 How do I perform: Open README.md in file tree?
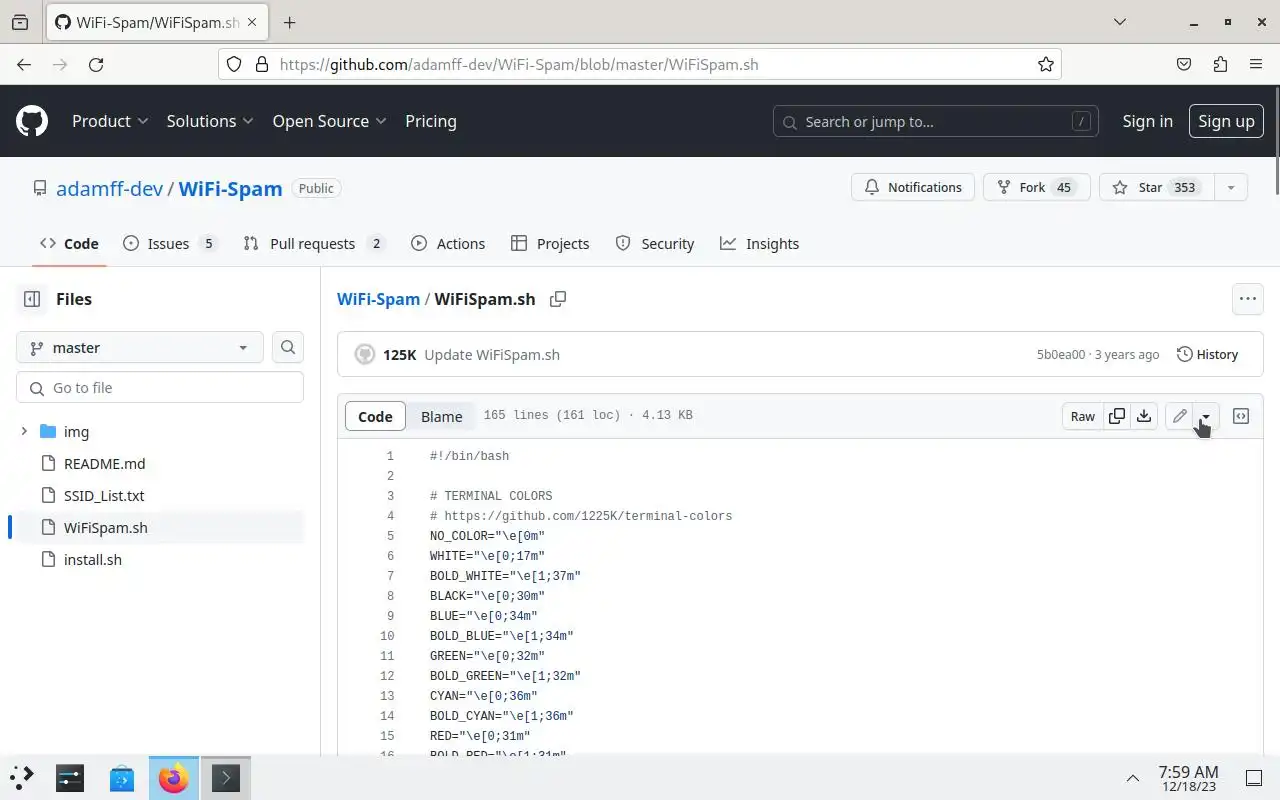[x=104, y=463]
